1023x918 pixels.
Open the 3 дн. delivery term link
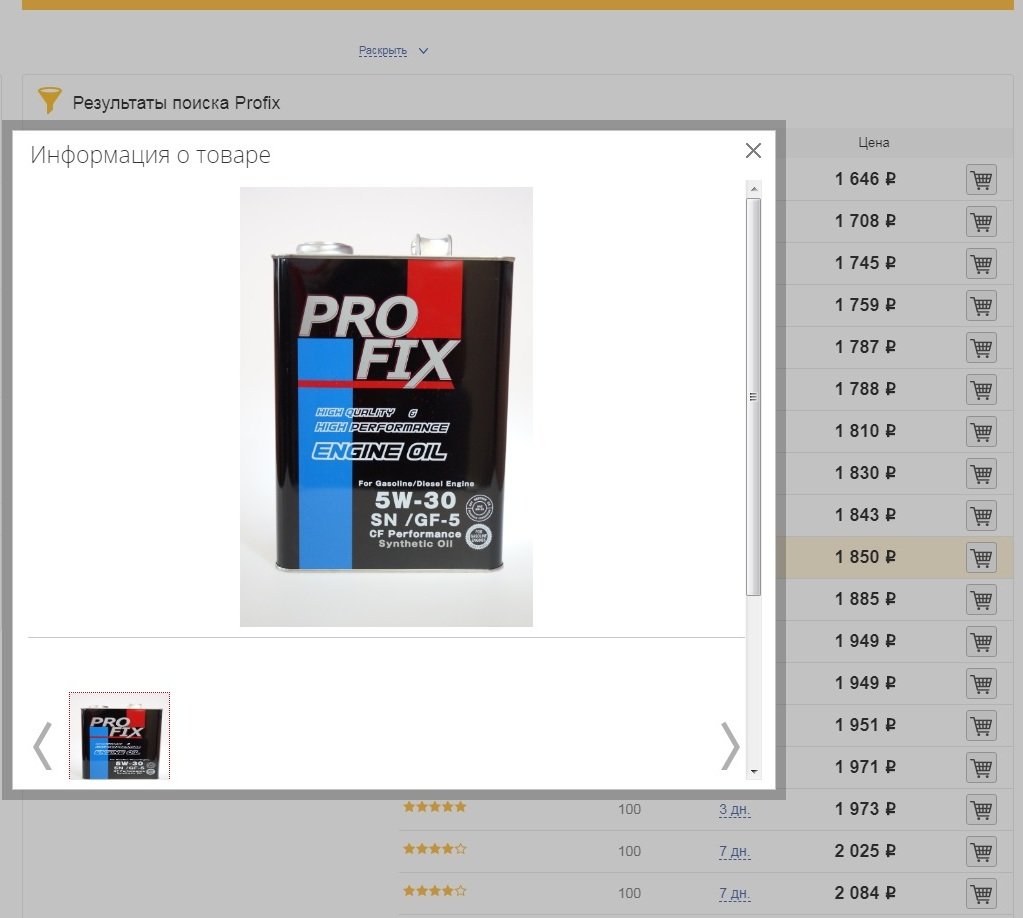click(735, 810)
